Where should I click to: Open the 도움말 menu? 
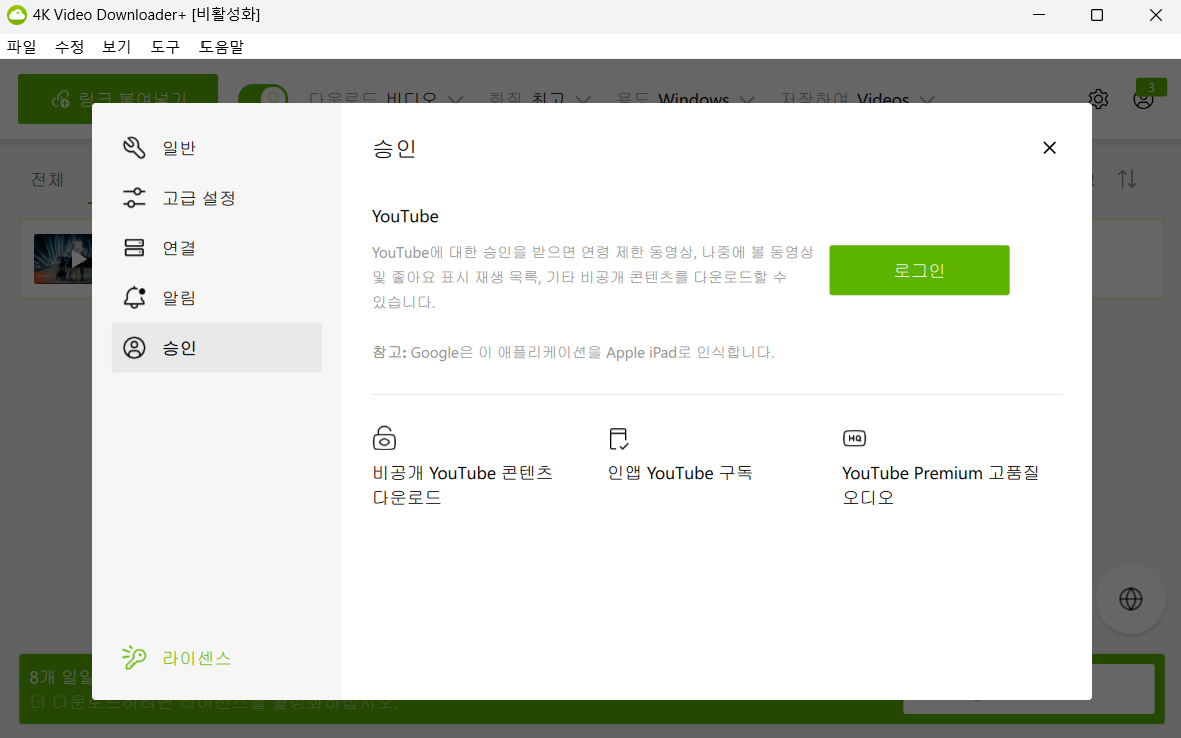[221, 47]
